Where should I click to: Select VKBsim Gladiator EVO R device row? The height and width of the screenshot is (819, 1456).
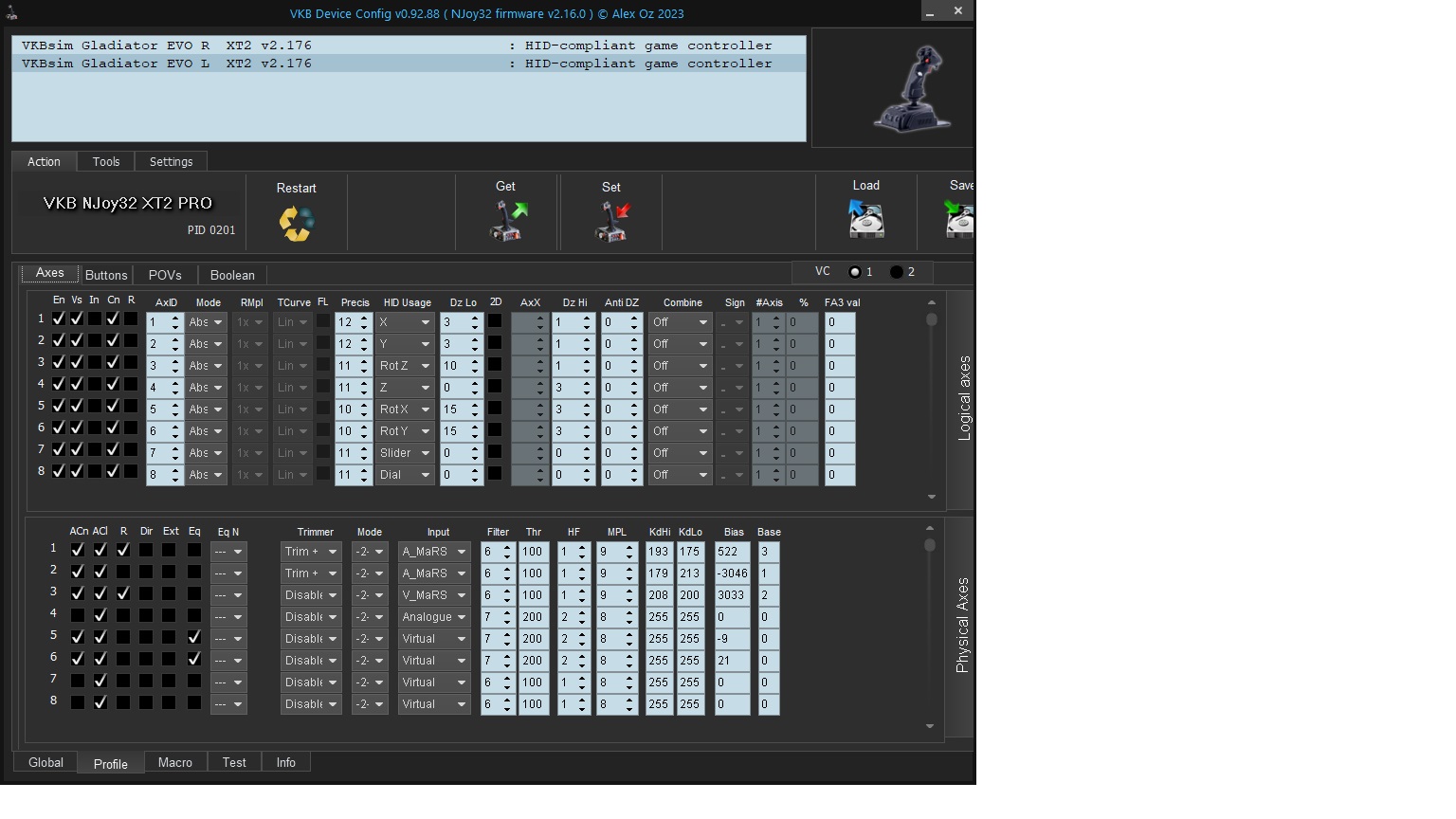pos(409,45)
